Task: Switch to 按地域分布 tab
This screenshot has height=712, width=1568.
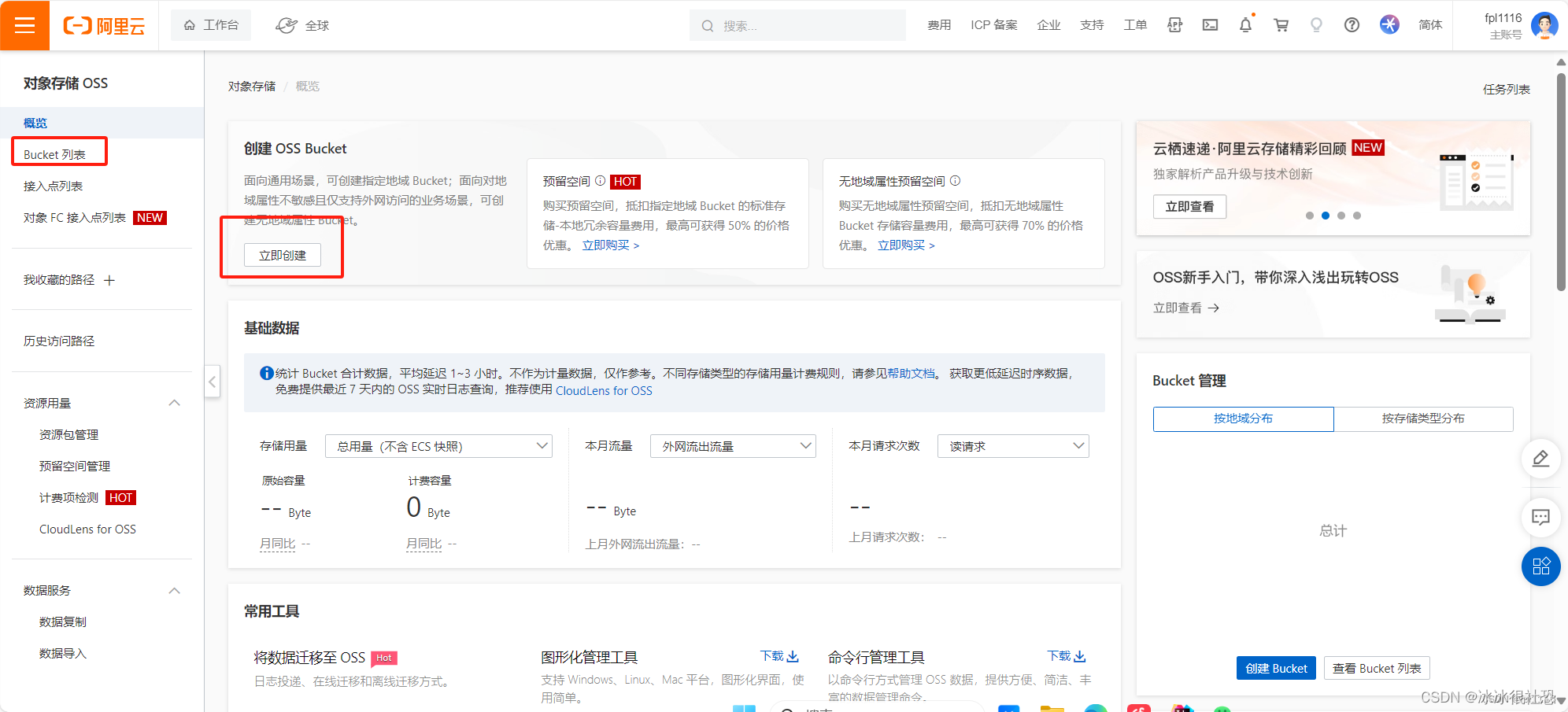Action: coord(1243,419)
